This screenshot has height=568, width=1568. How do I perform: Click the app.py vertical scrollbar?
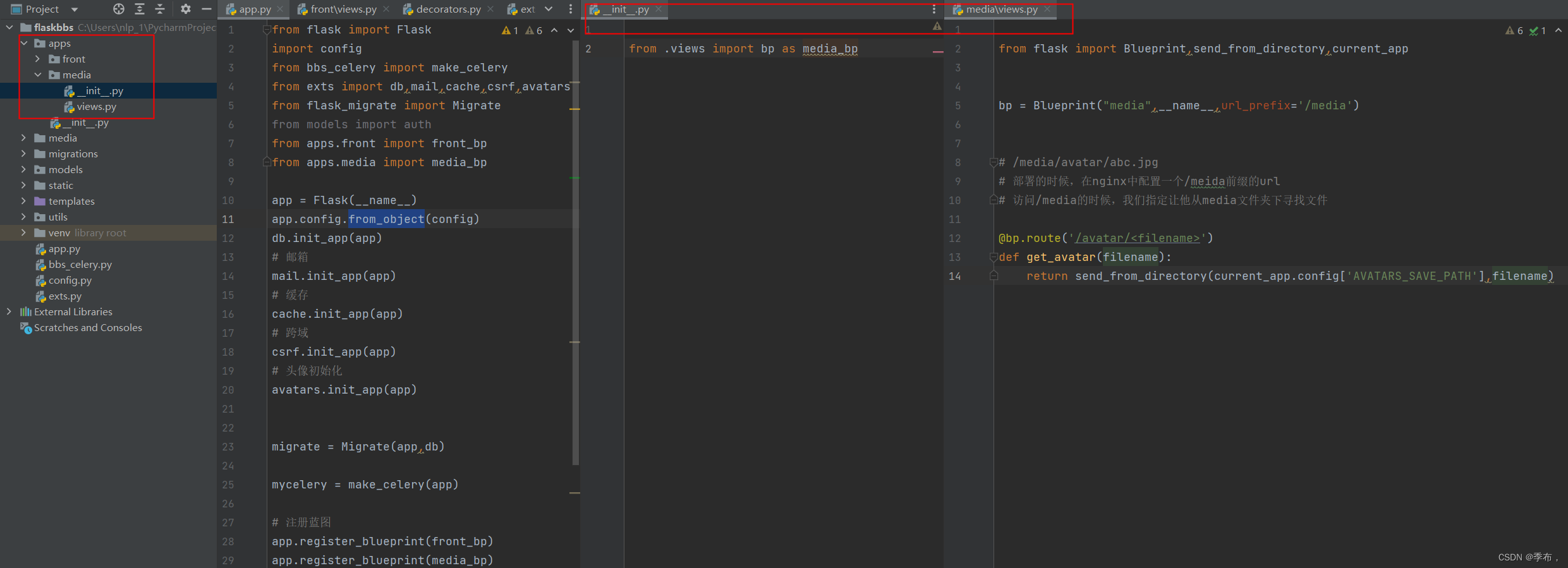pyautogui.click(x=575, y=253)
